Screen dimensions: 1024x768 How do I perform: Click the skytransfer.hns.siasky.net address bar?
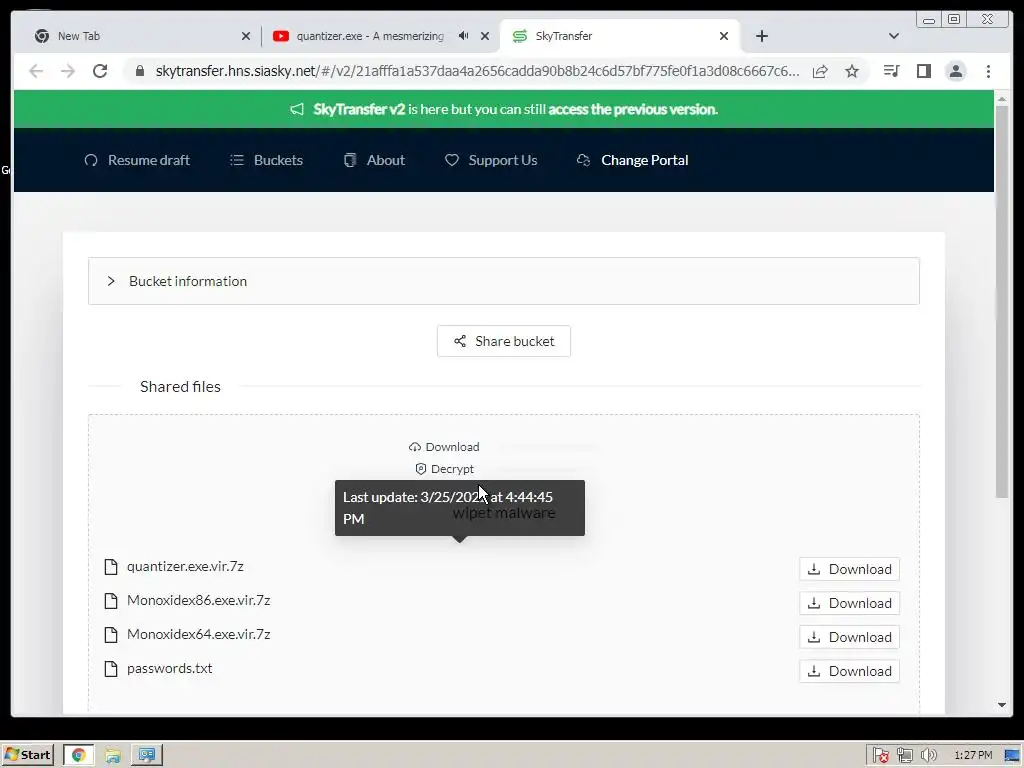(x=477, y=71)
